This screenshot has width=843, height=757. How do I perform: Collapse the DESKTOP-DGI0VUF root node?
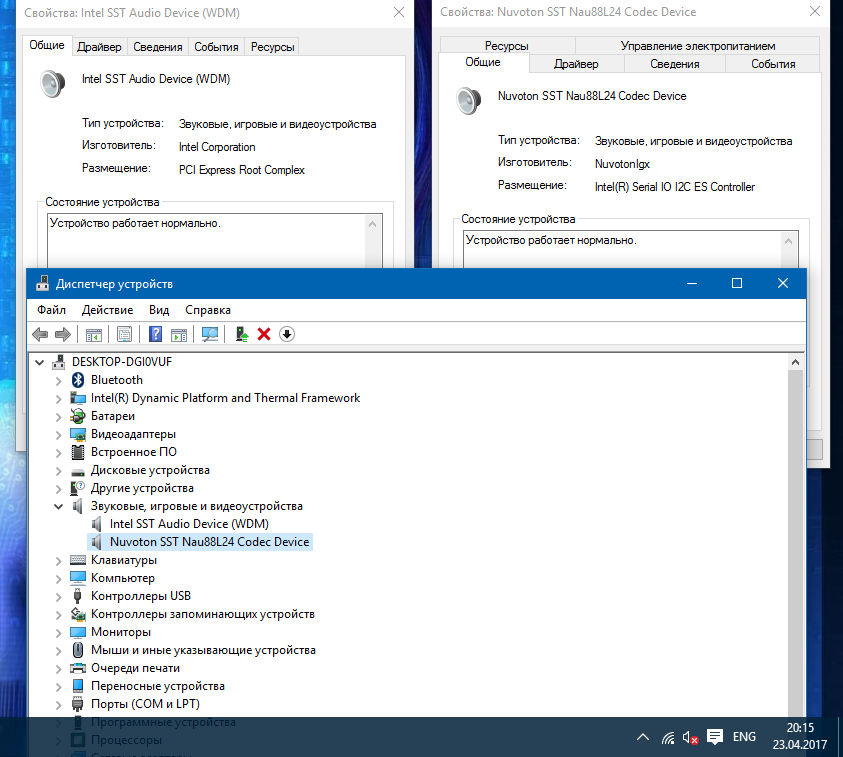click(x=39, y=362)
